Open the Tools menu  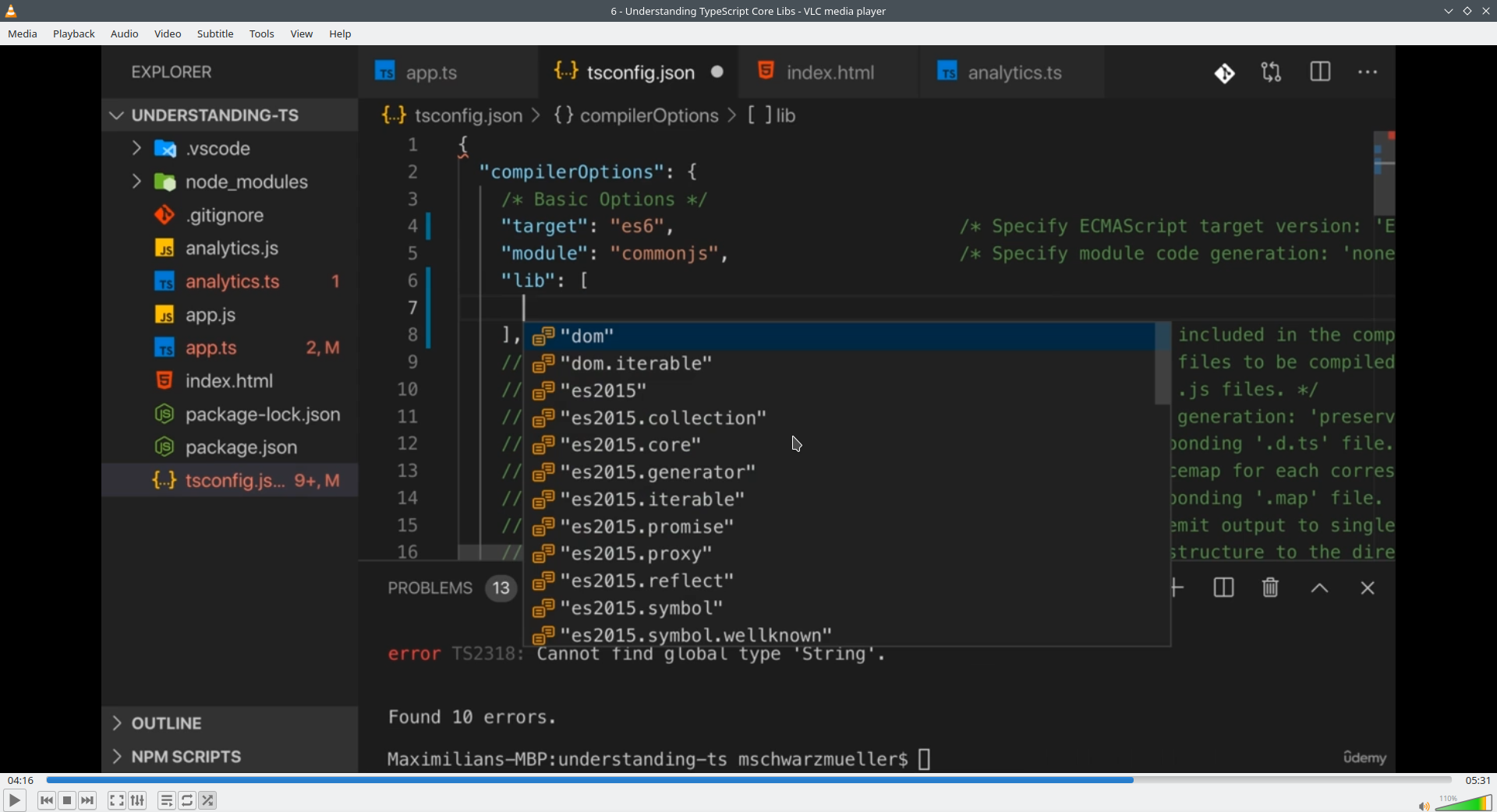[x=262, y=34]
